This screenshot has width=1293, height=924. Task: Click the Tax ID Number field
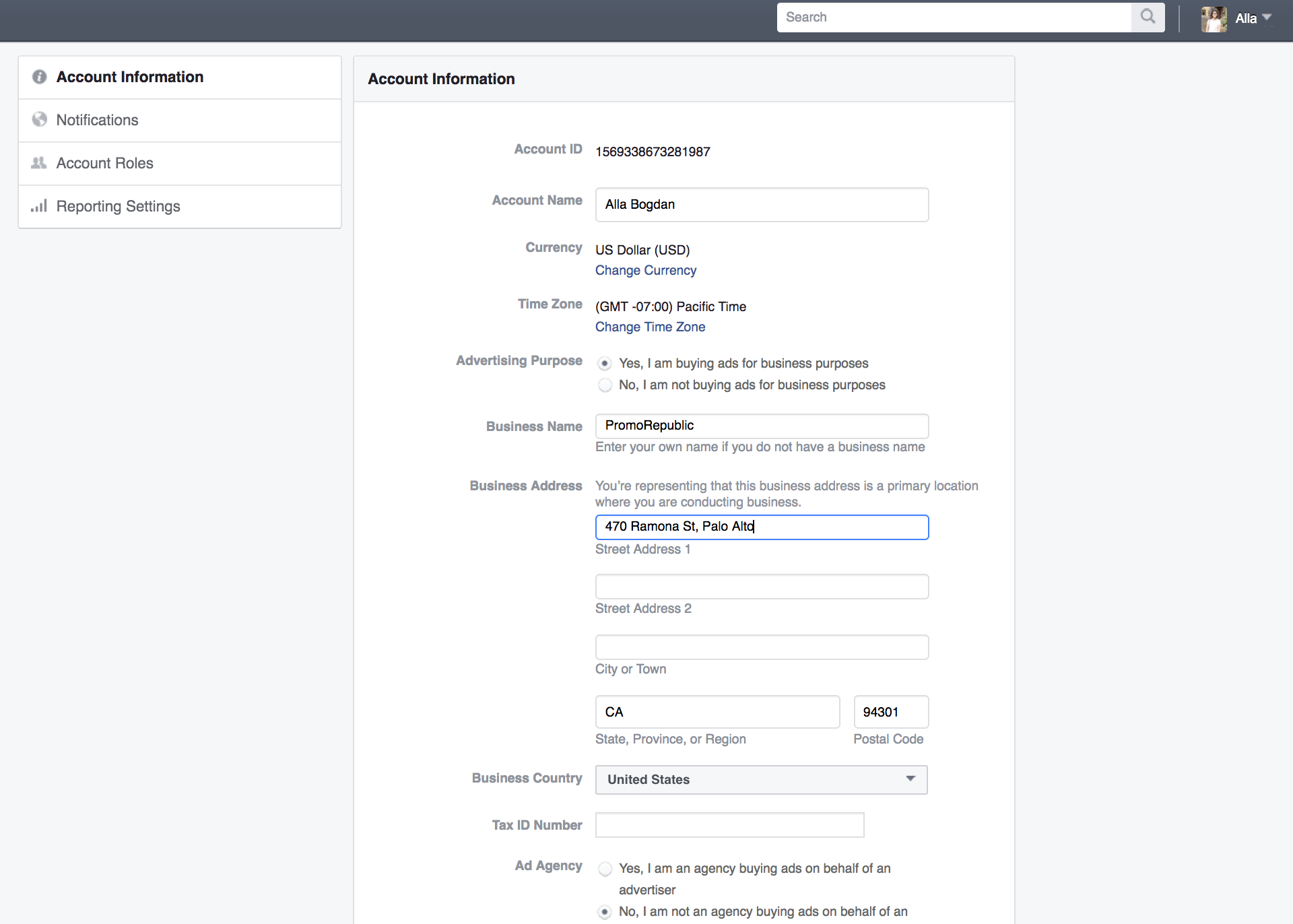pyautogui.click(x=729, y=825)
